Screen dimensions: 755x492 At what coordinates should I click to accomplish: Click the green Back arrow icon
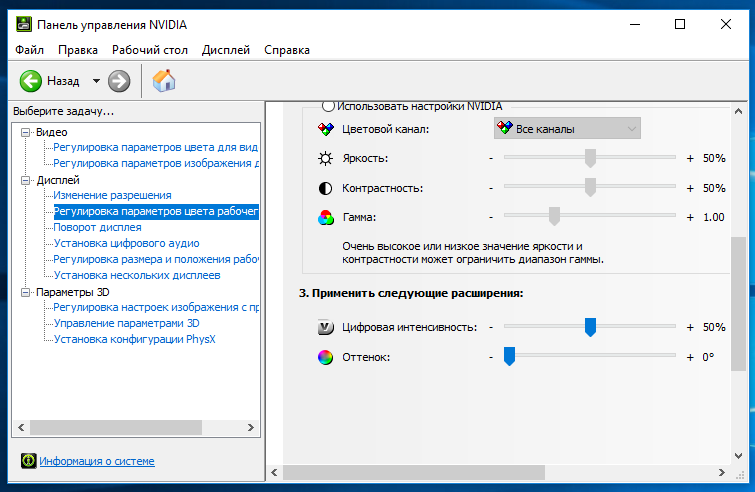pyautogui.click(x=31, y=81)
